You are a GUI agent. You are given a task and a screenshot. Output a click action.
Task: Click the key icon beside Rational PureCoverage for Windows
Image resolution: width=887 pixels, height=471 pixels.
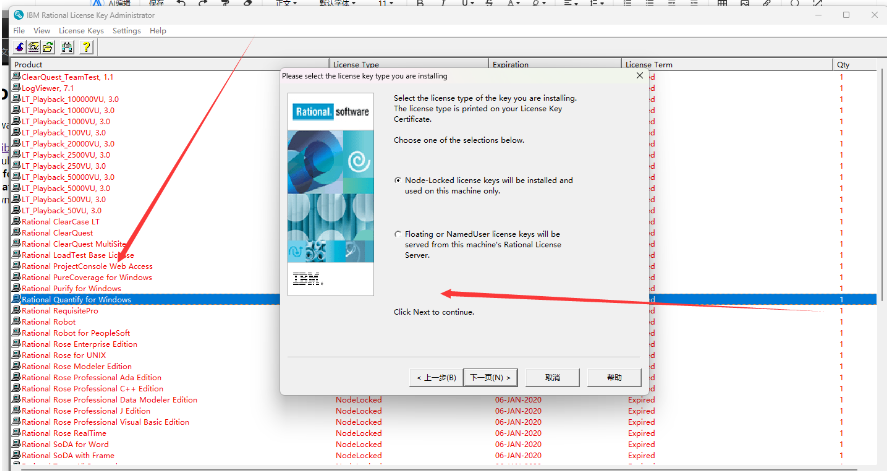(16, 276)
